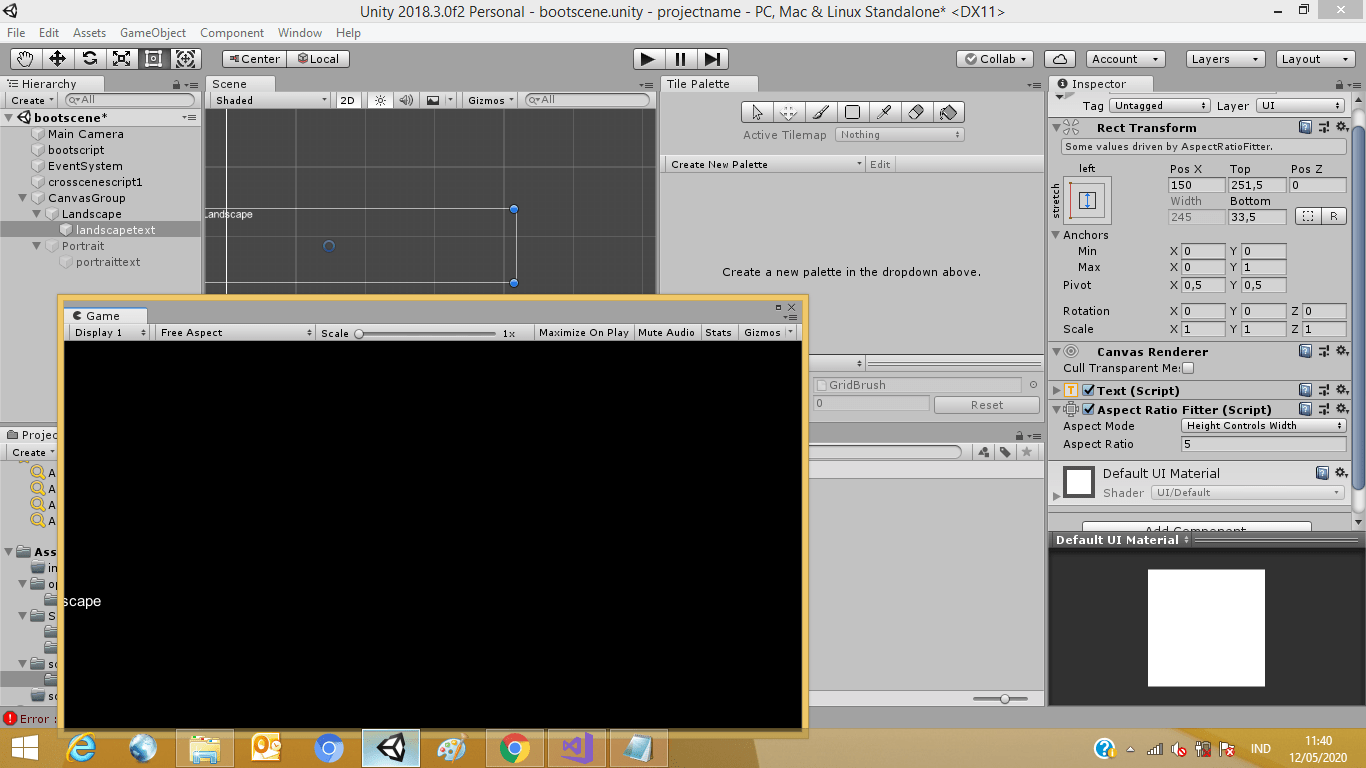Toggle Mute Audio in Game view

coord(666,333)
